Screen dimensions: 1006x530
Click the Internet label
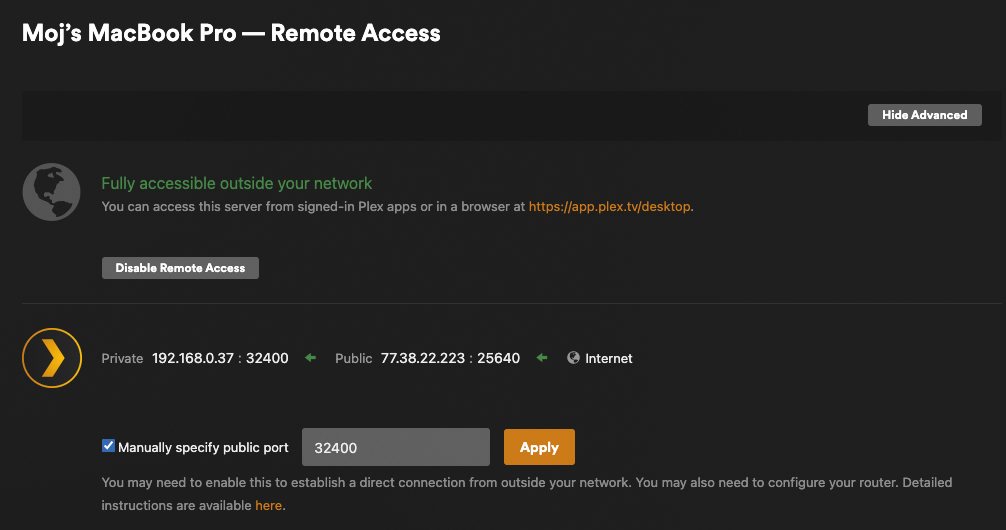609,358
